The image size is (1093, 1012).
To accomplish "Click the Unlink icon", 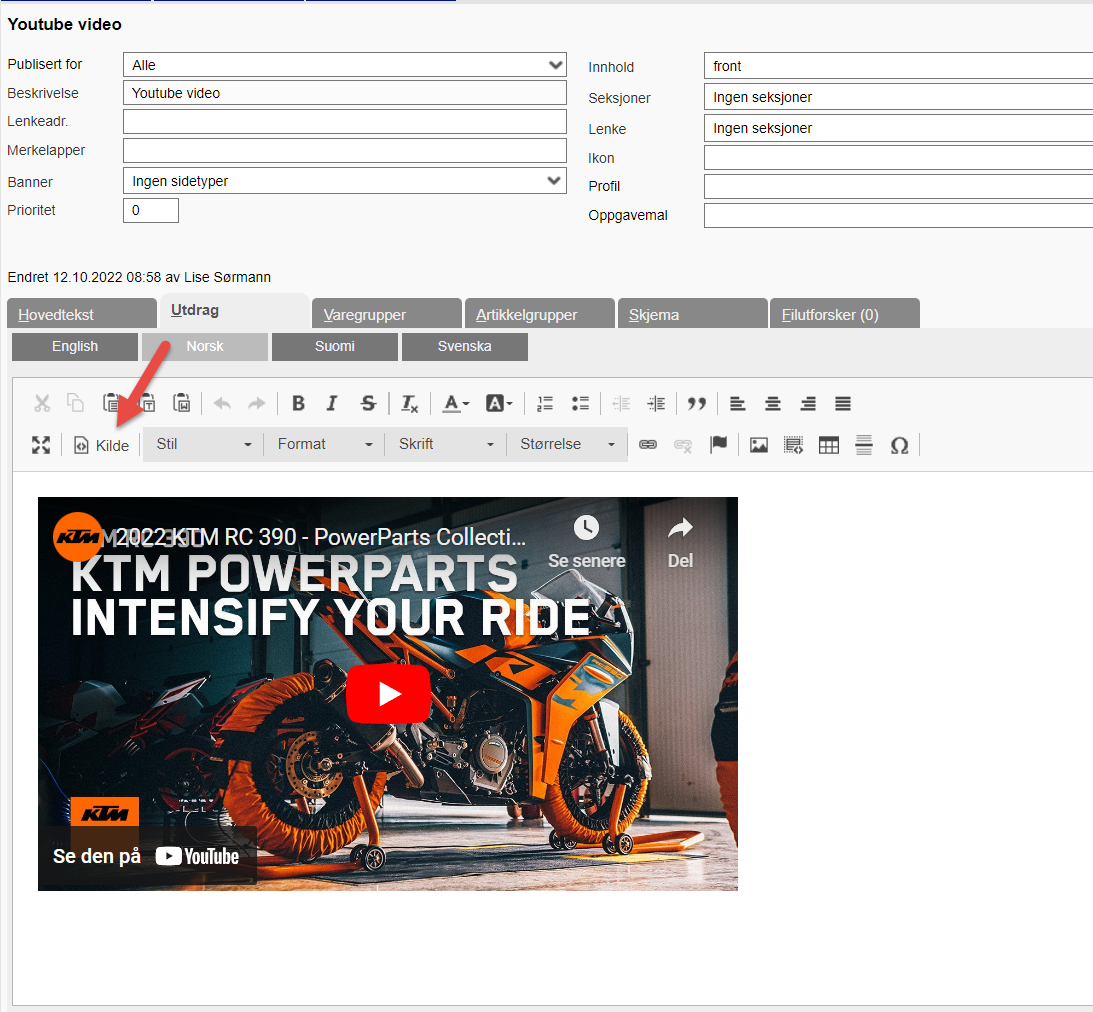I will [683, 445].
